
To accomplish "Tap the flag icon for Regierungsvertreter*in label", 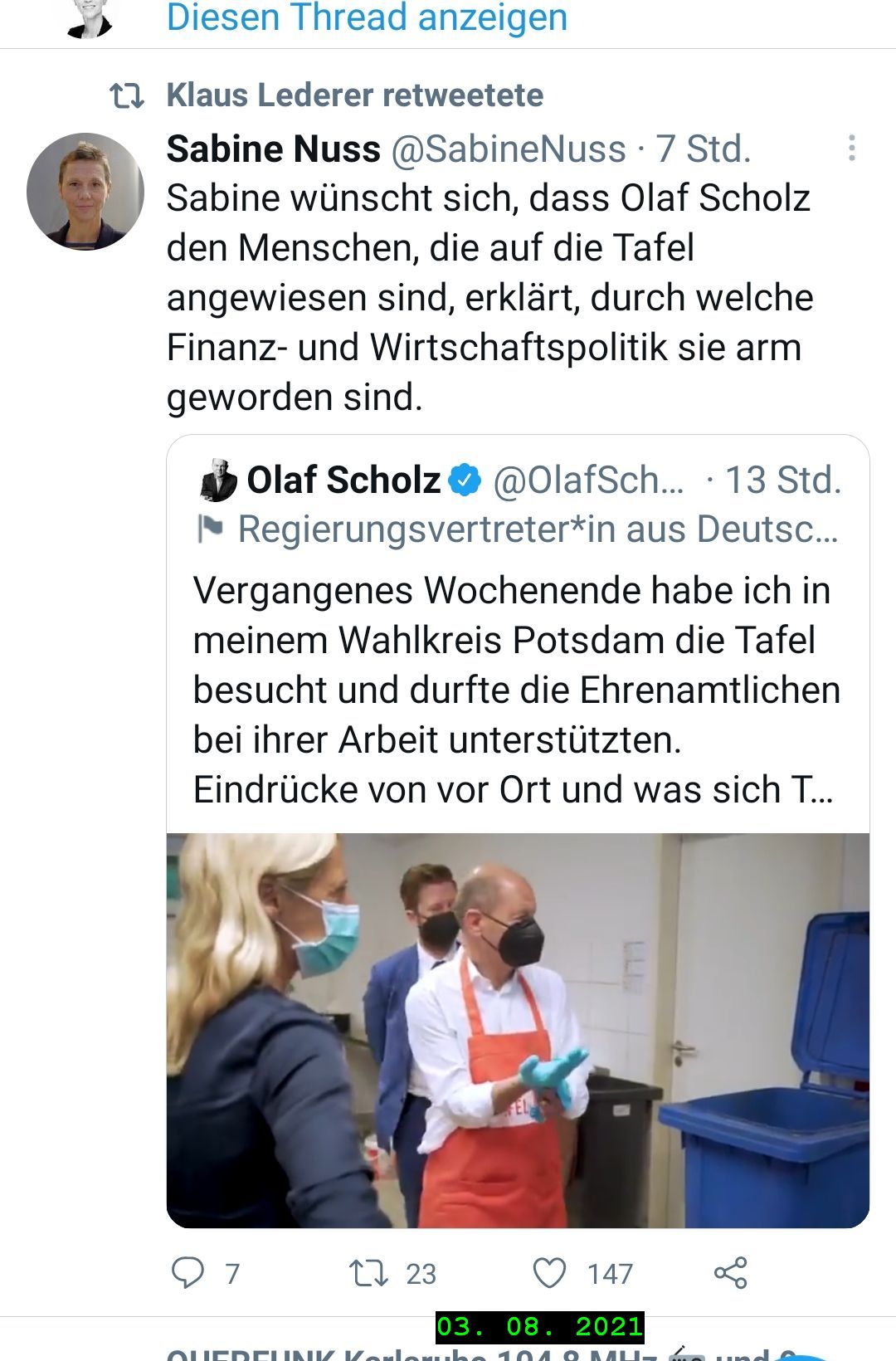I will click(x=211, y=529).
